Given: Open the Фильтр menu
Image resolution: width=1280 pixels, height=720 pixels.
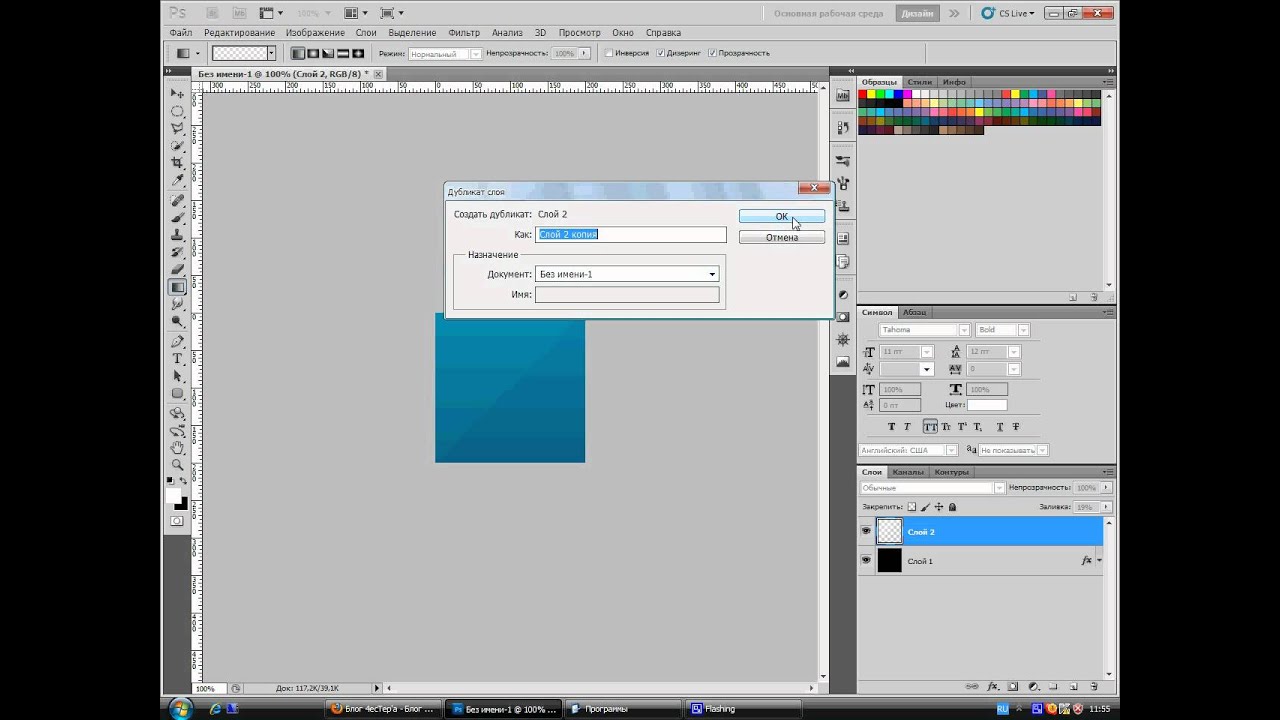Looking at the screenshot, I should click(464, 33).
